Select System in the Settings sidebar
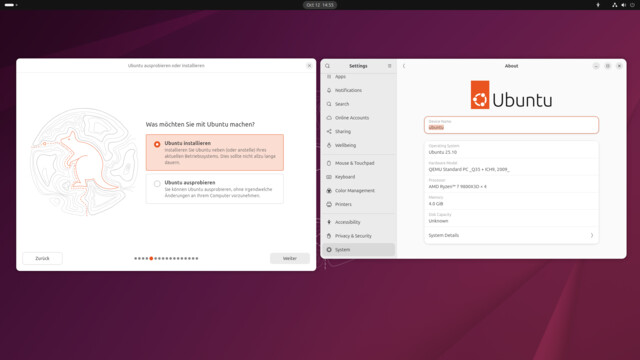Image resolution: width=640 pixels, height=360 pixels. click(358, 249)
